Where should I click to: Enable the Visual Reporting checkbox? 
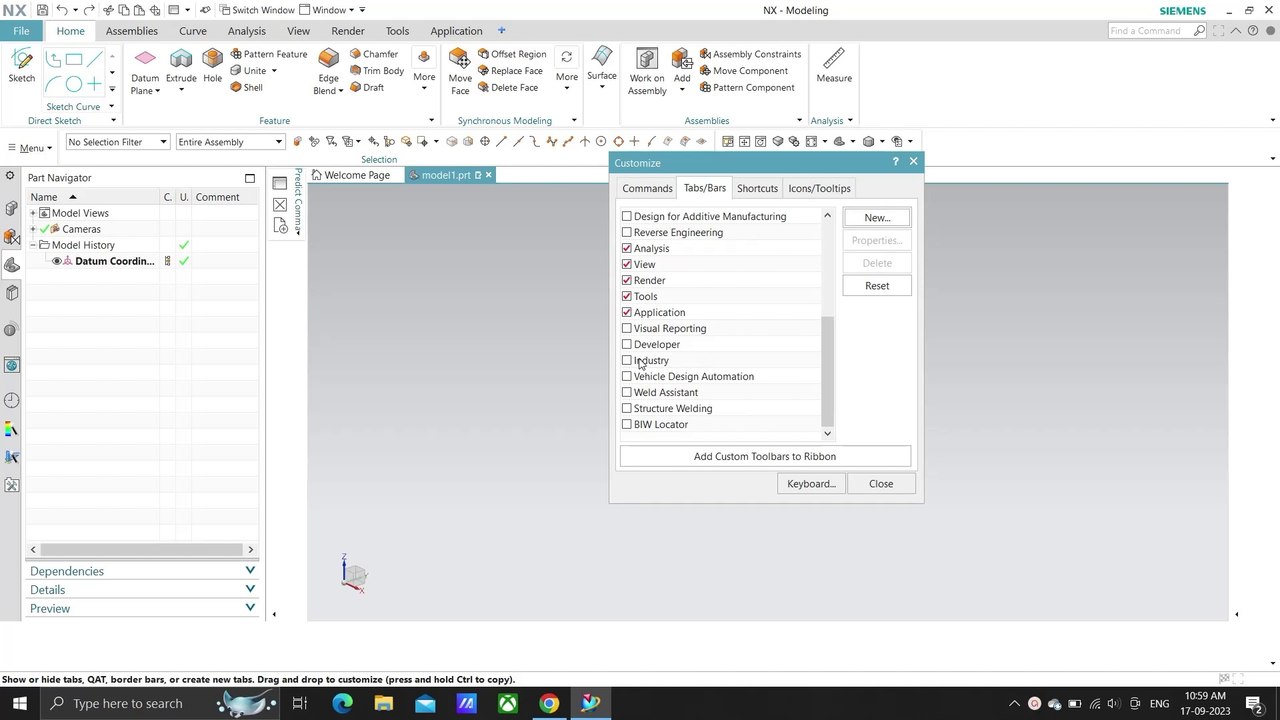[x=627, y=328]
